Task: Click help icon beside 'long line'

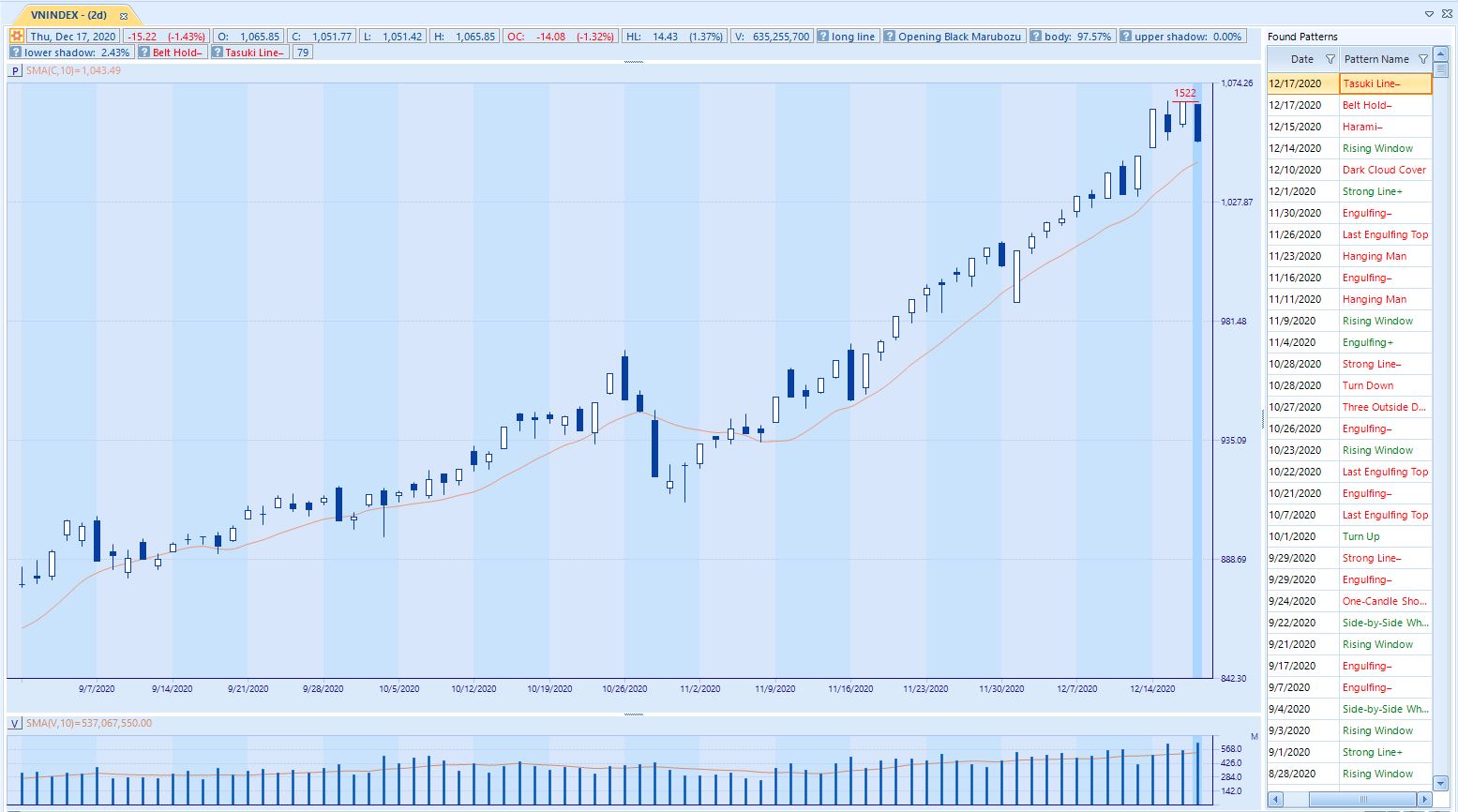Action: [x=822, y=37]
